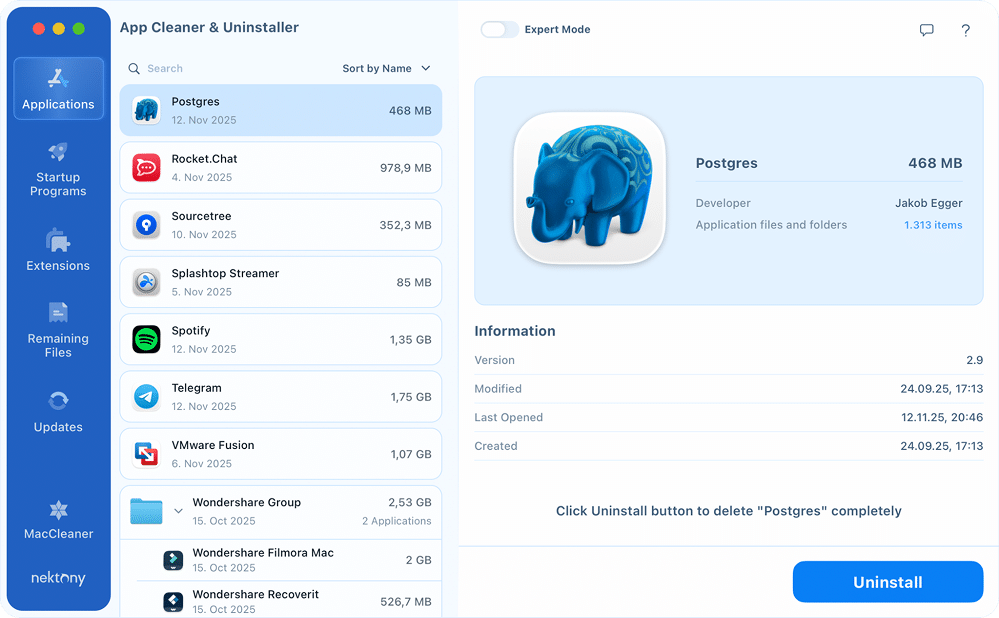Open the feedback chat bubble icon

[x=926, y=30]
